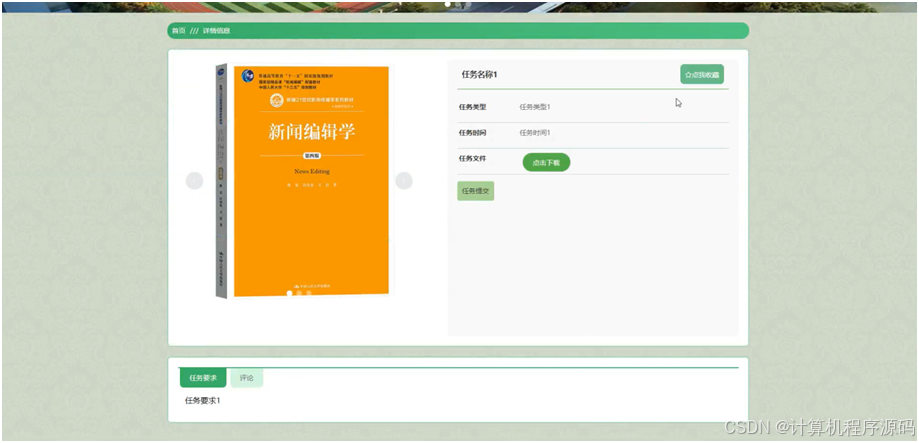Switch to the 评论 tab
This screenshot has width=919, height=443.
click(x=247, y=378)
